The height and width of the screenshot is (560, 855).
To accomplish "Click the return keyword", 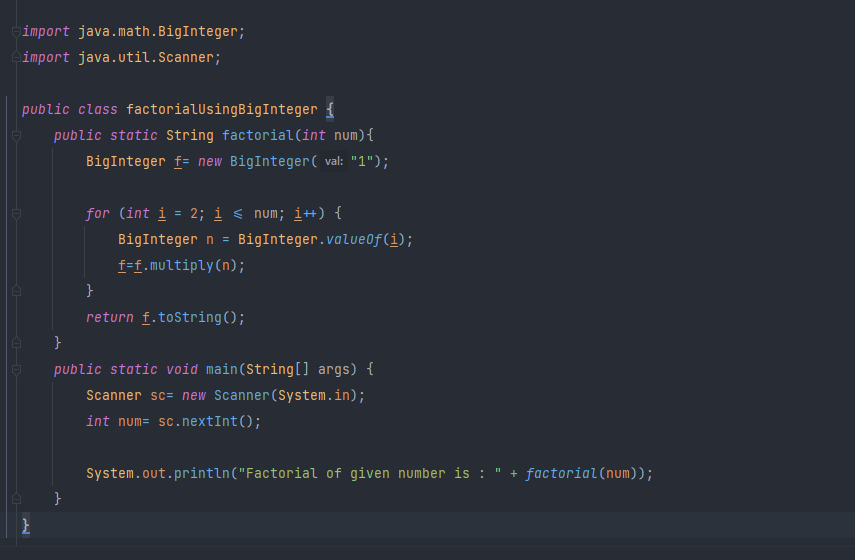I will point(110,317).
